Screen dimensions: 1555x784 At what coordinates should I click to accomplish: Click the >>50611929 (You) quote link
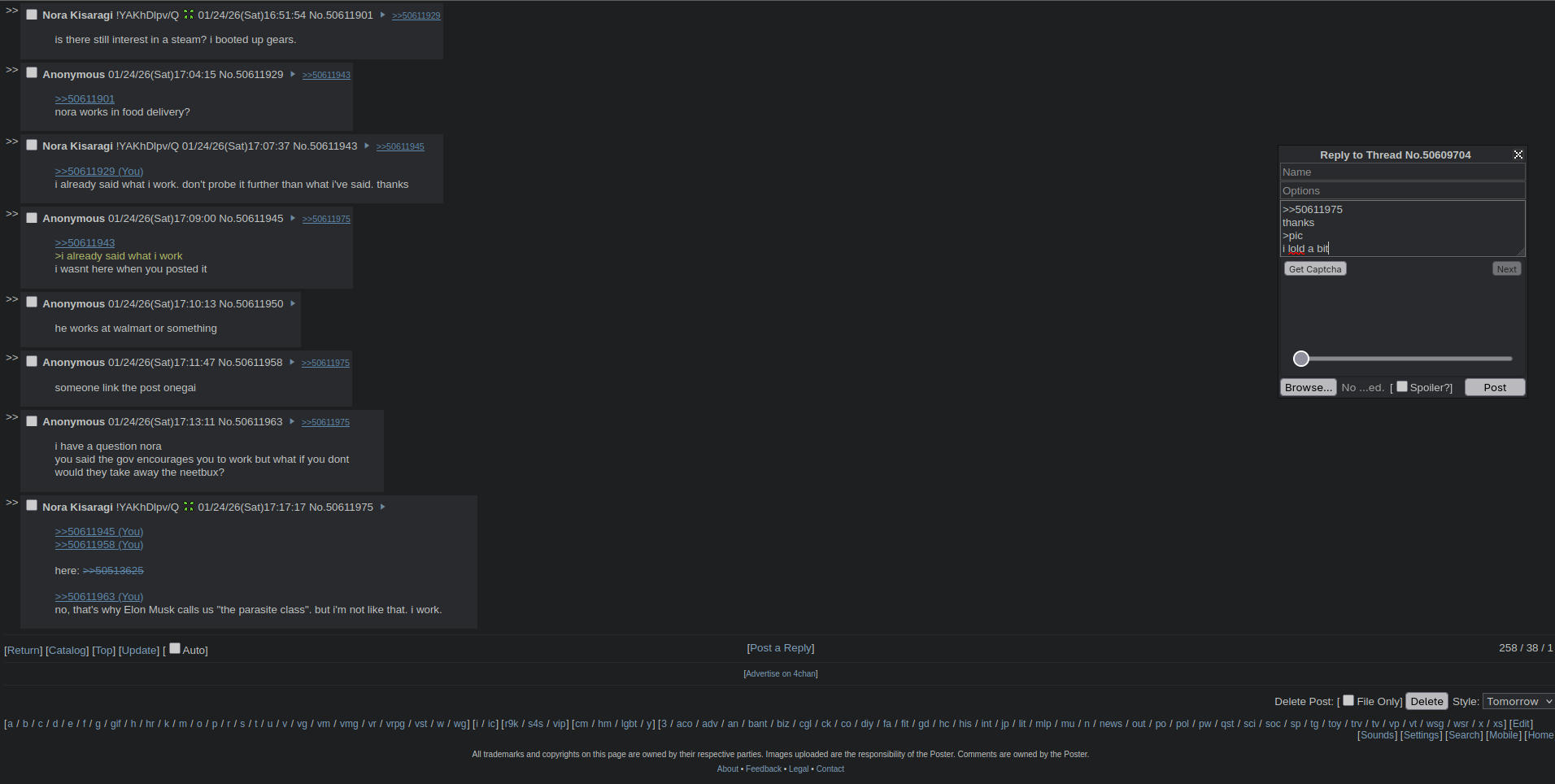coord(99,172)
